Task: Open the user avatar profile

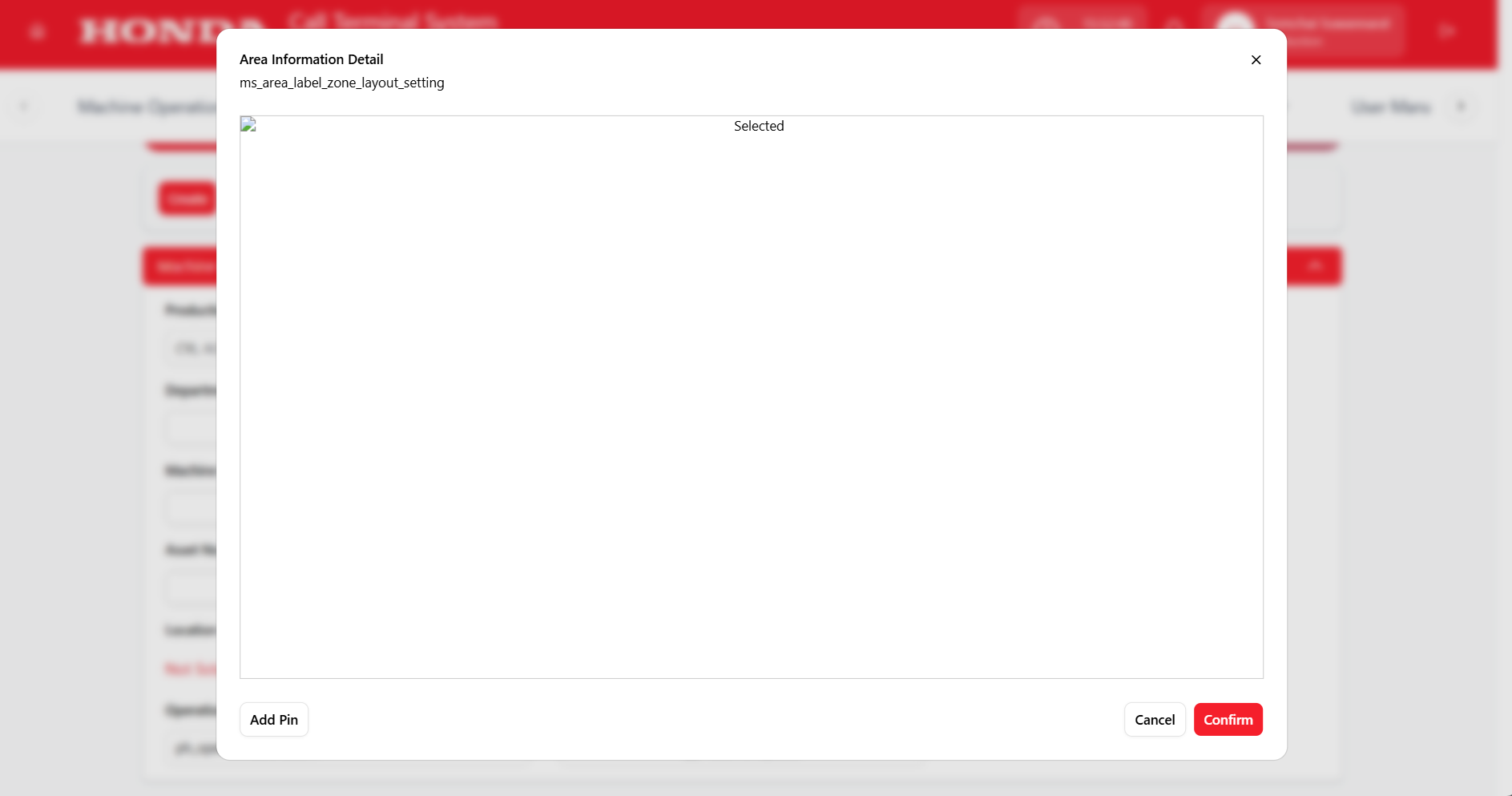Action: click(x=1234, y=26)
